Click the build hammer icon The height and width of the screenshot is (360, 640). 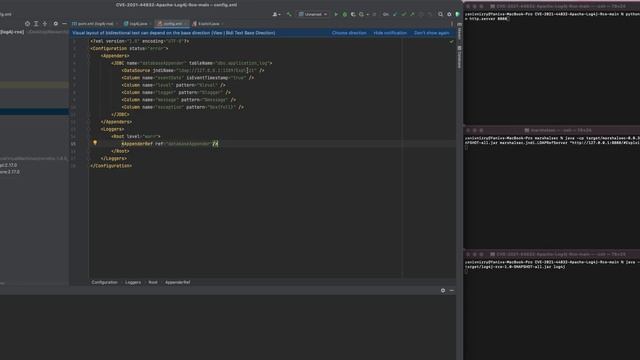point(289,14)
